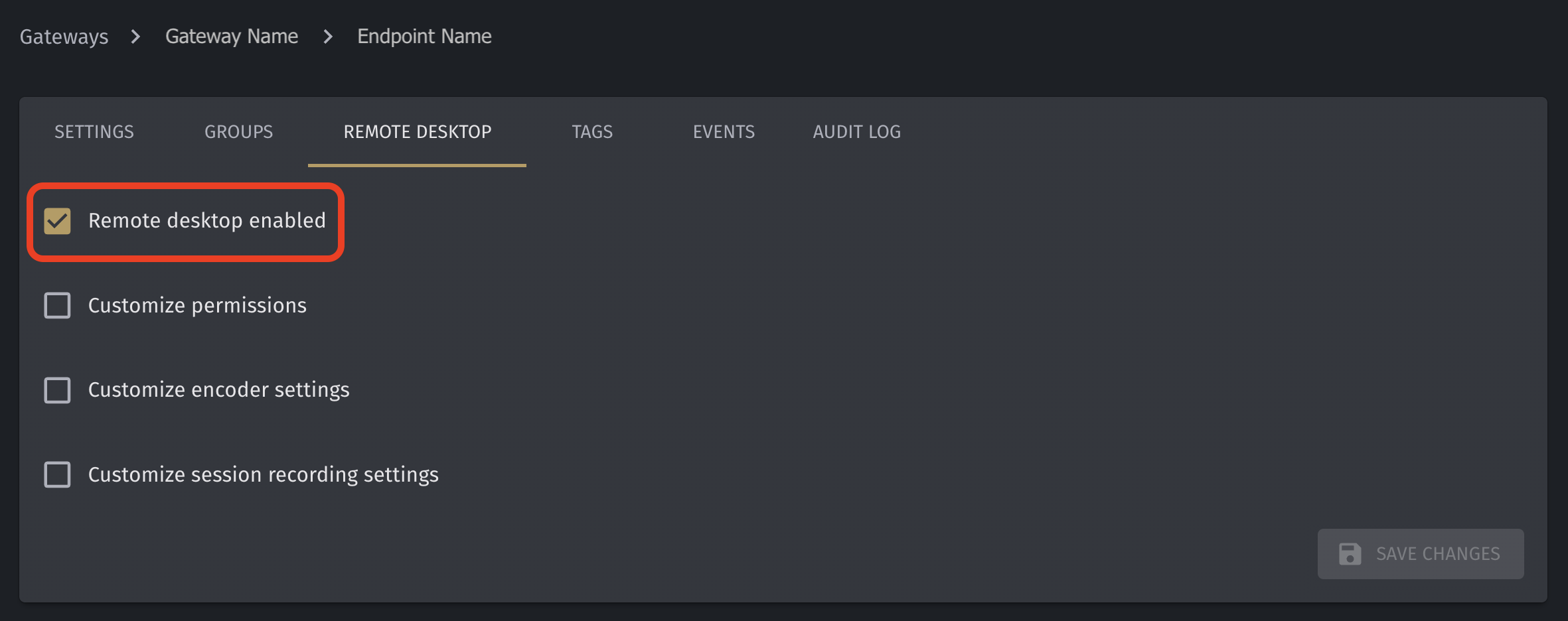
Task: Navigate to Gateways breadcrumb link
Action: [x=64, y=36]
